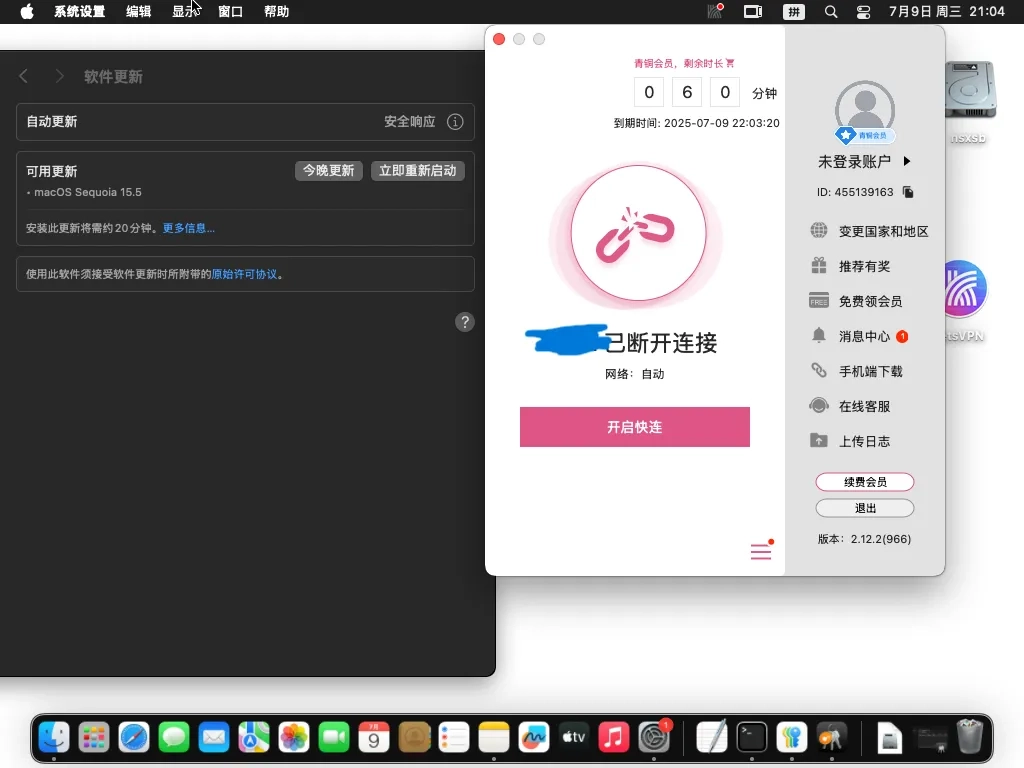Open the 编辑 menu
This screenshot has width=1024, height=768.
138,12
